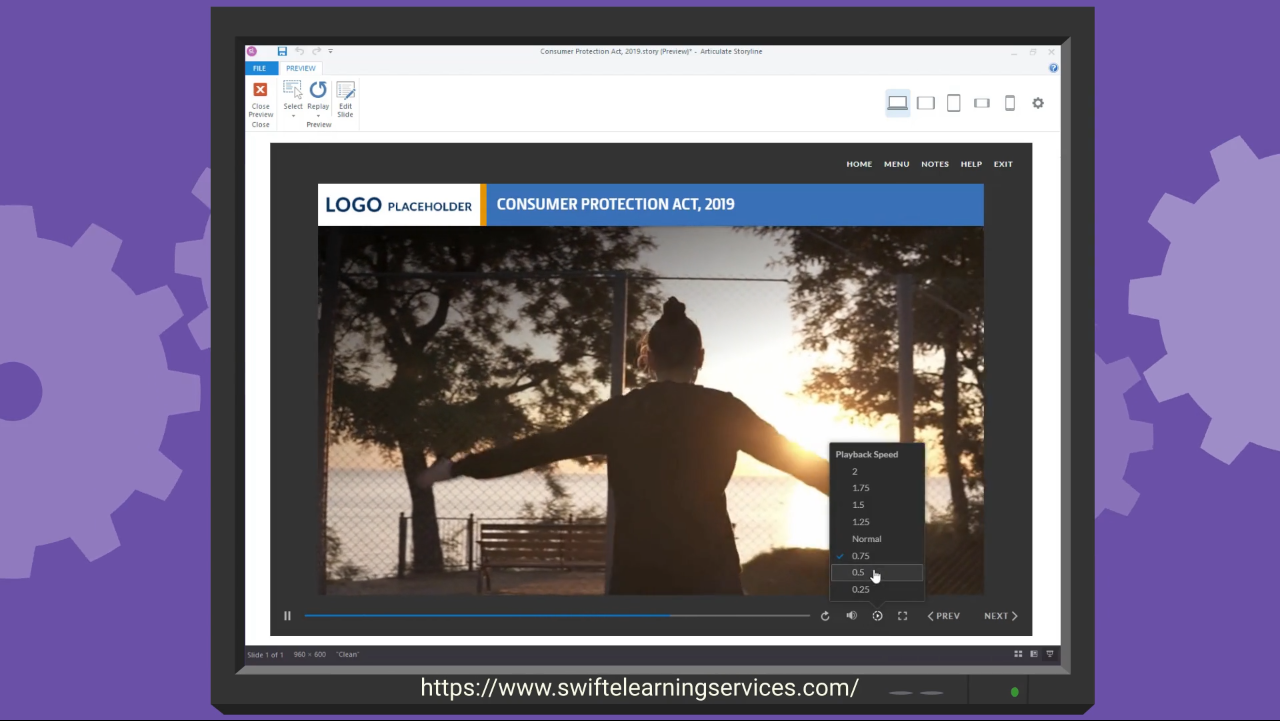Open the course MENU link
1280x721 pixels.
click(897, 164)
